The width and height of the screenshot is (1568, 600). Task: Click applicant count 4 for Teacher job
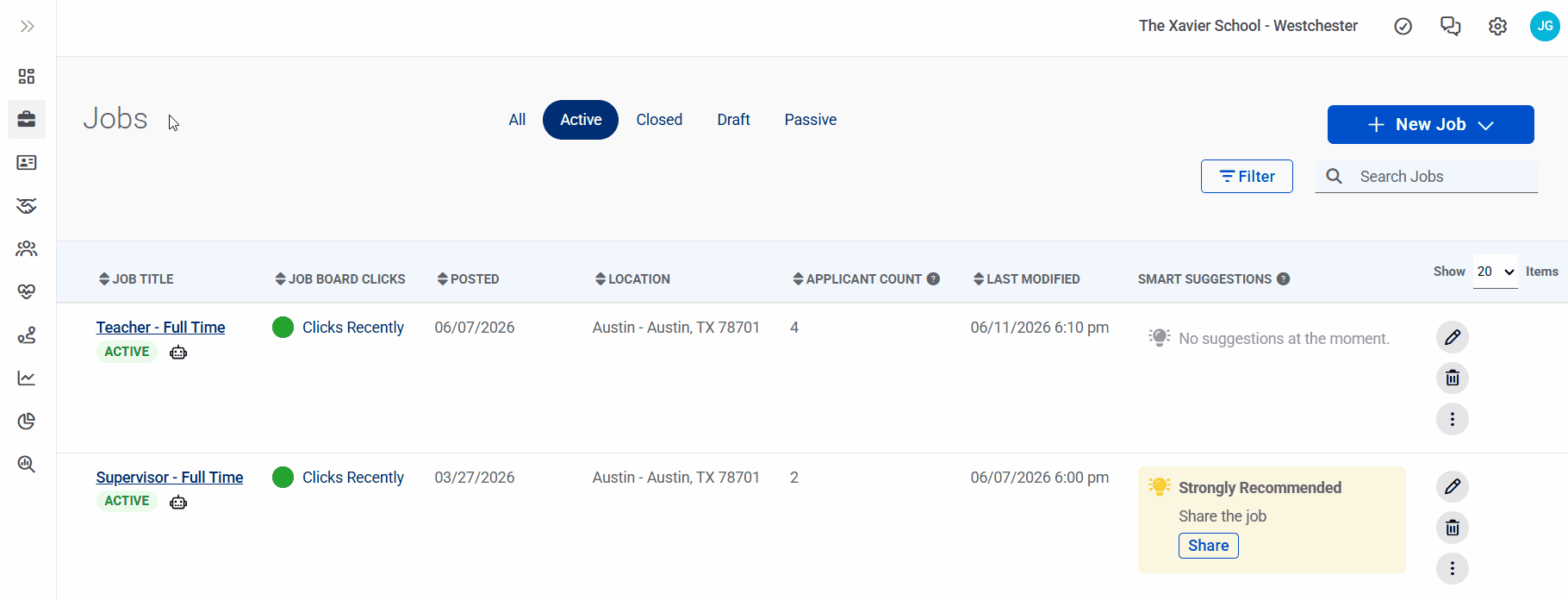click(x=794, y=328)
